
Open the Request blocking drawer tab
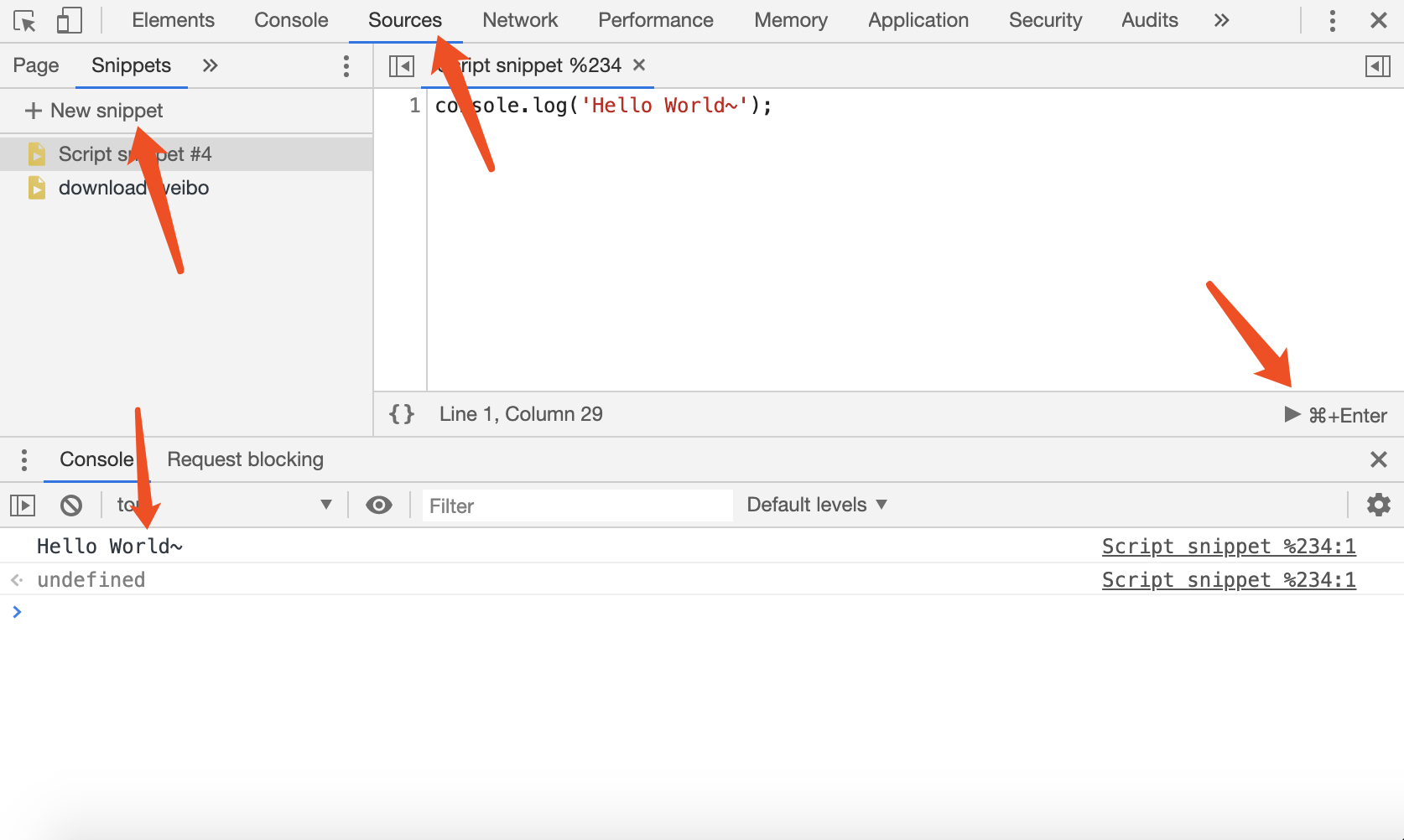pos(245,459)
